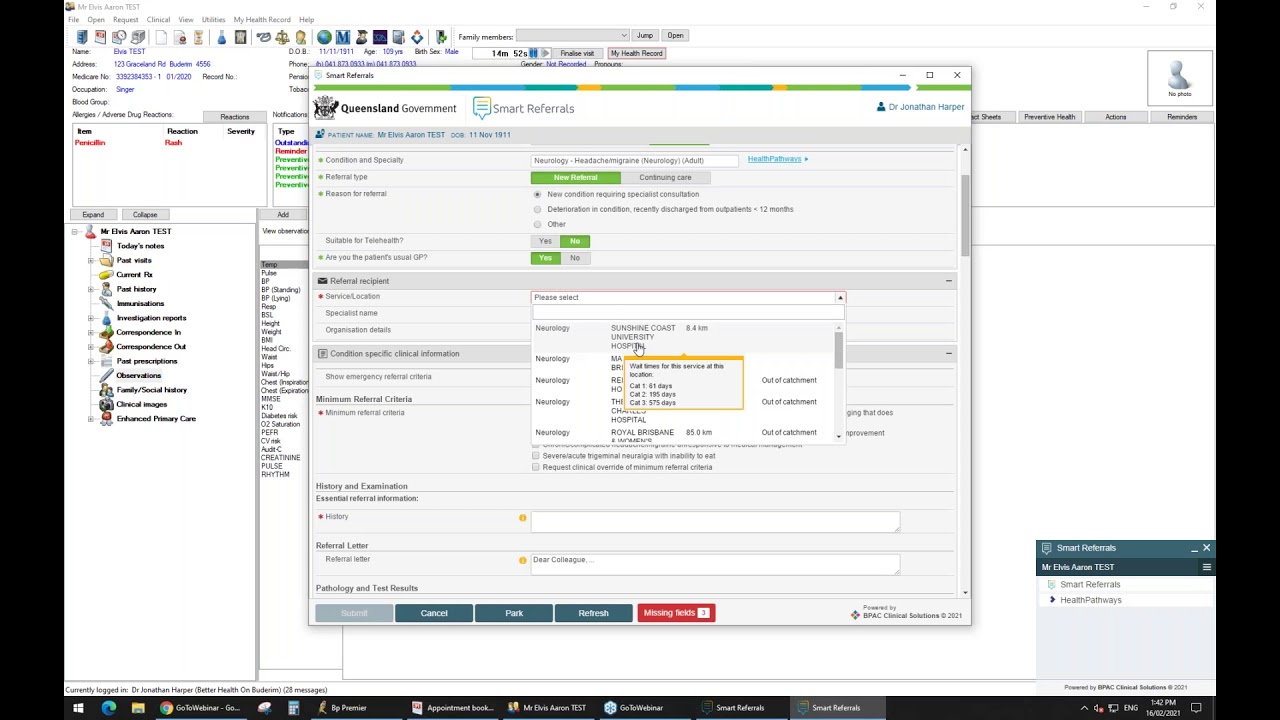Click the info icon beside Referral letter
The width and height of the screenshot is (1280, 720).
(522, 560)
